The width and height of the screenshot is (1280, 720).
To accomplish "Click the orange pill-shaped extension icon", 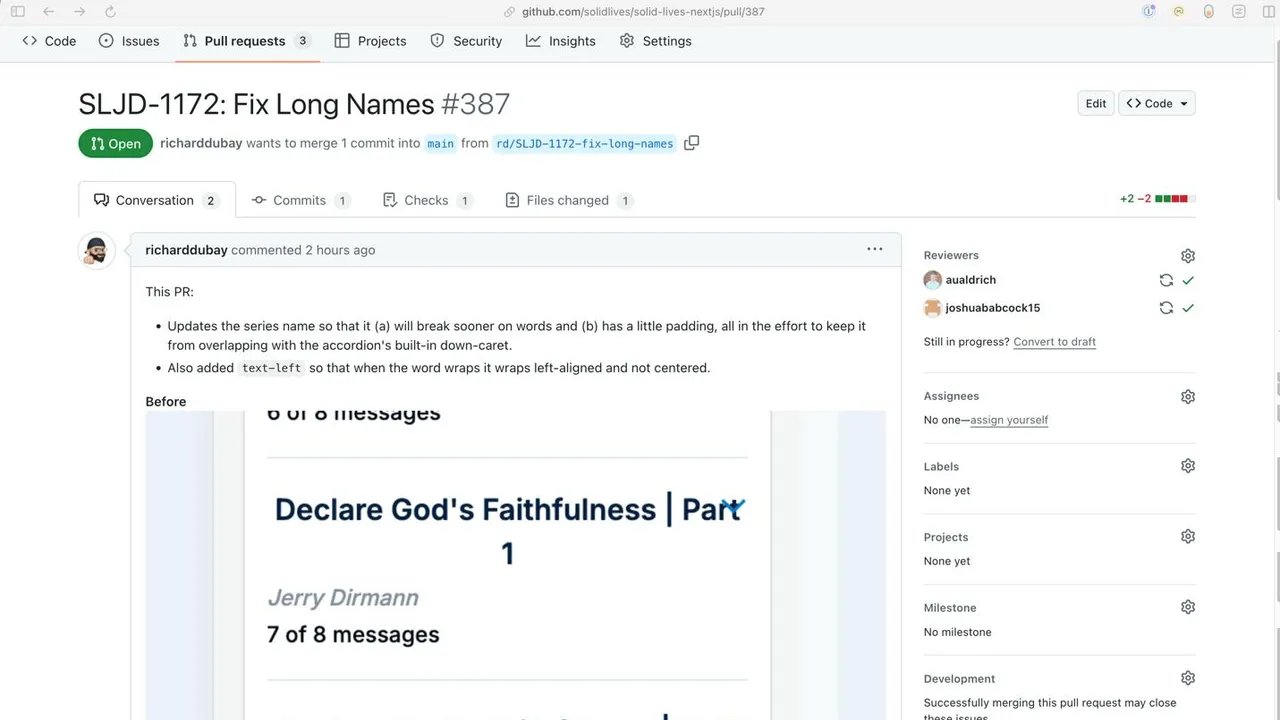I will [x=1209, y=12].
